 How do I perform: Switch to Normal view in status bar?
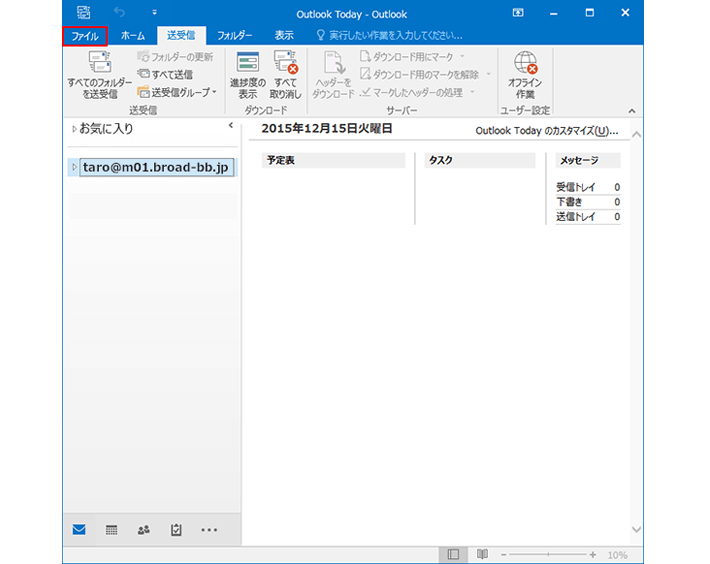pos(453,554)
